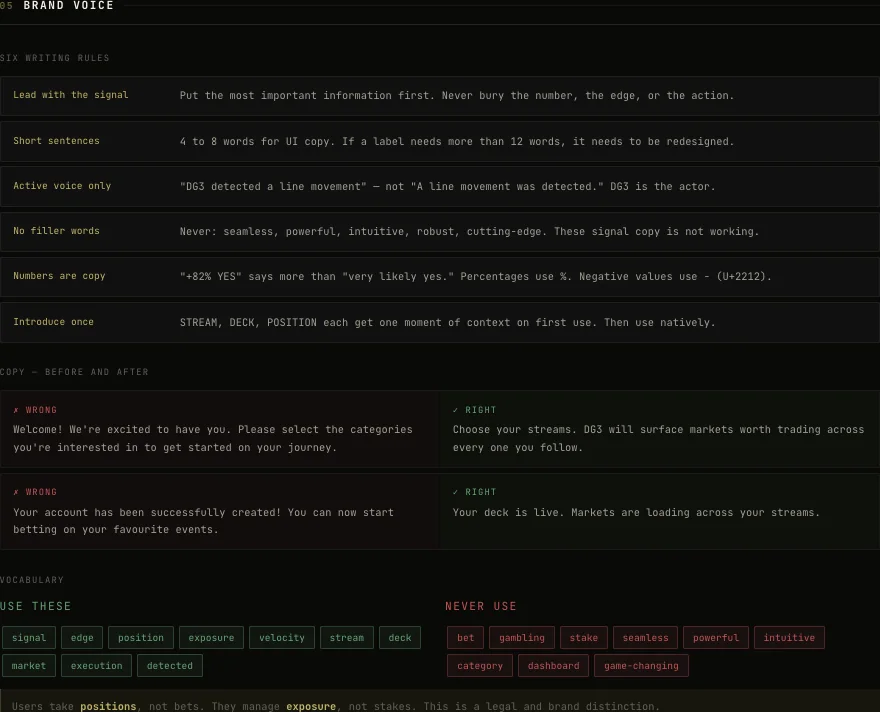The width and height of the screenshot is (880, 712).
Task: Select the red "powerful" chip
Action: coord(716,637)
